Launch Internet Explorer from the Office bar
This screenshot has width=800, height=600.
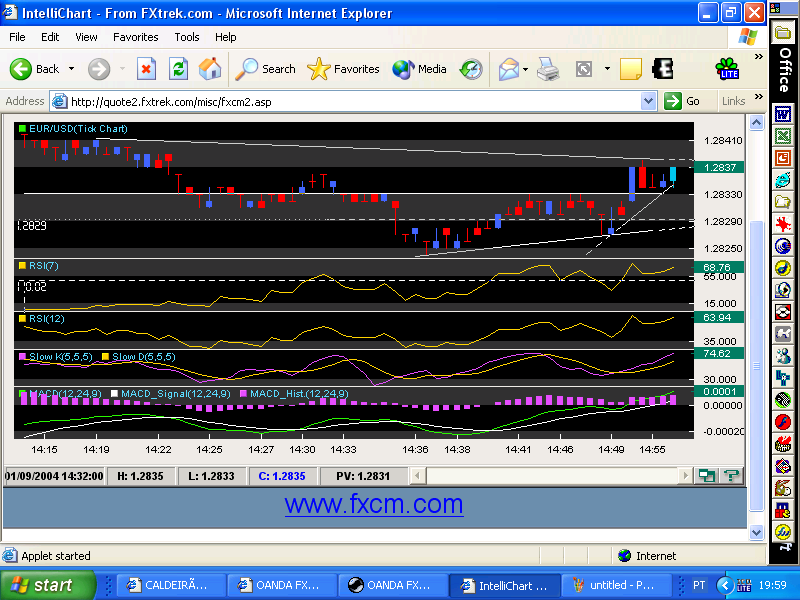point(783,180)
